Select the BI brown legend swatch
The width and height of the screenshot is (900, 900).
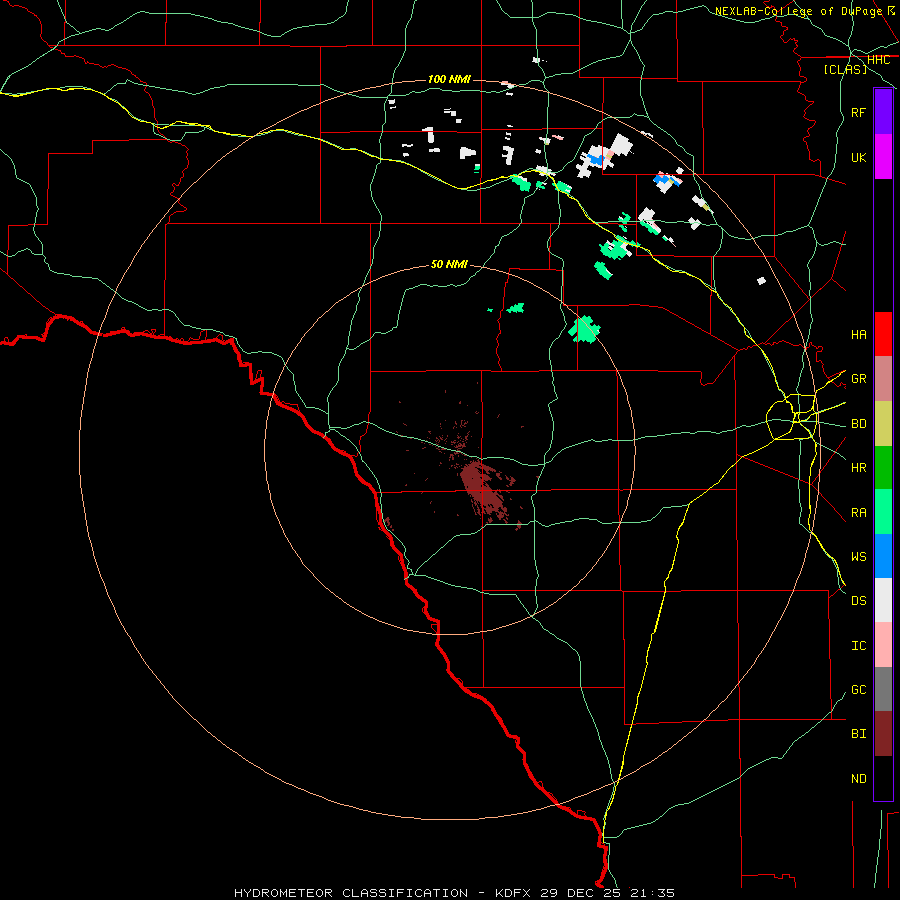(883, 734)
